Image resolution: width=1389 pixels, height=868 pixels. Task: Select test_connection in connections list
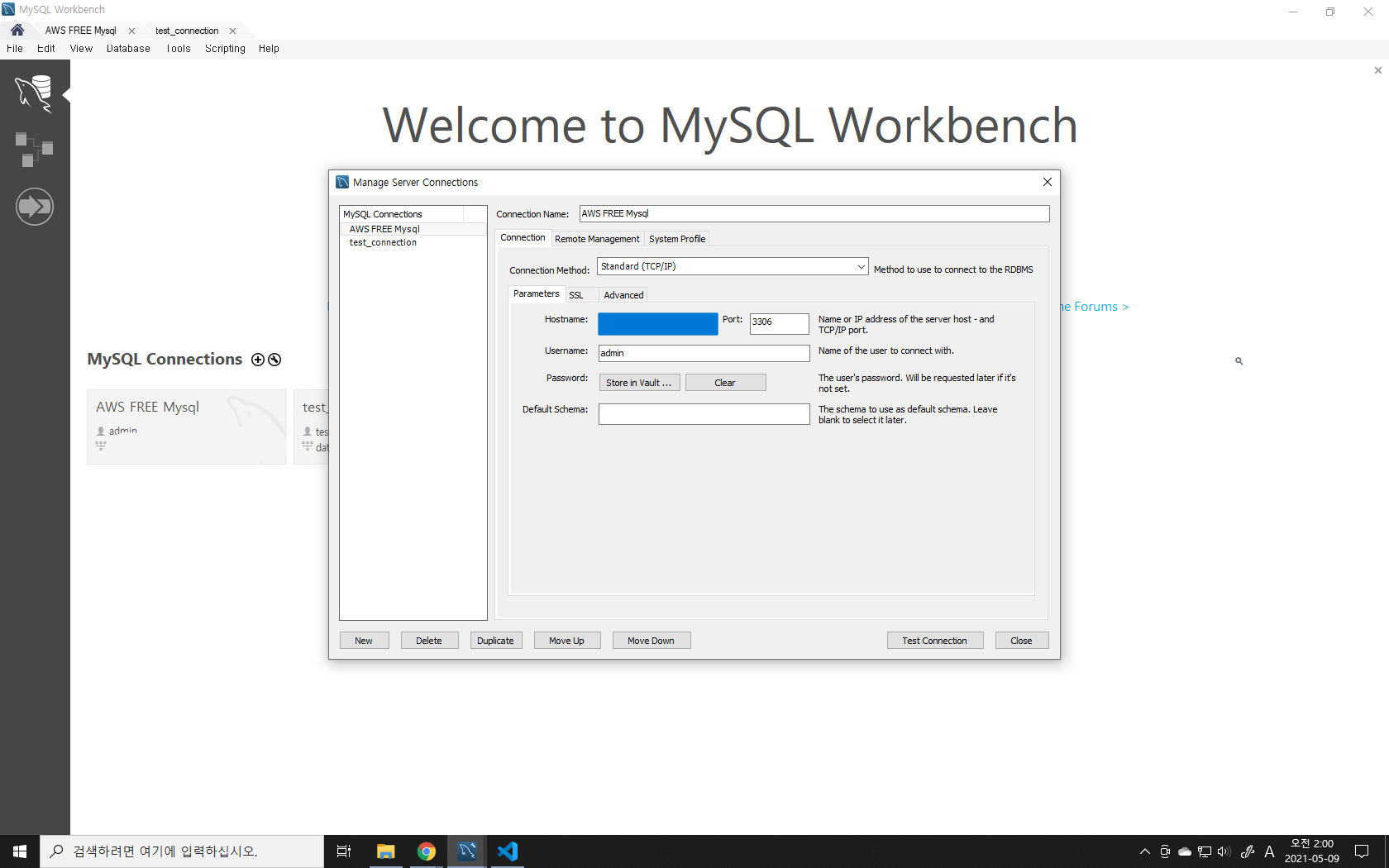pyautogui.click(x=413, y=242)
